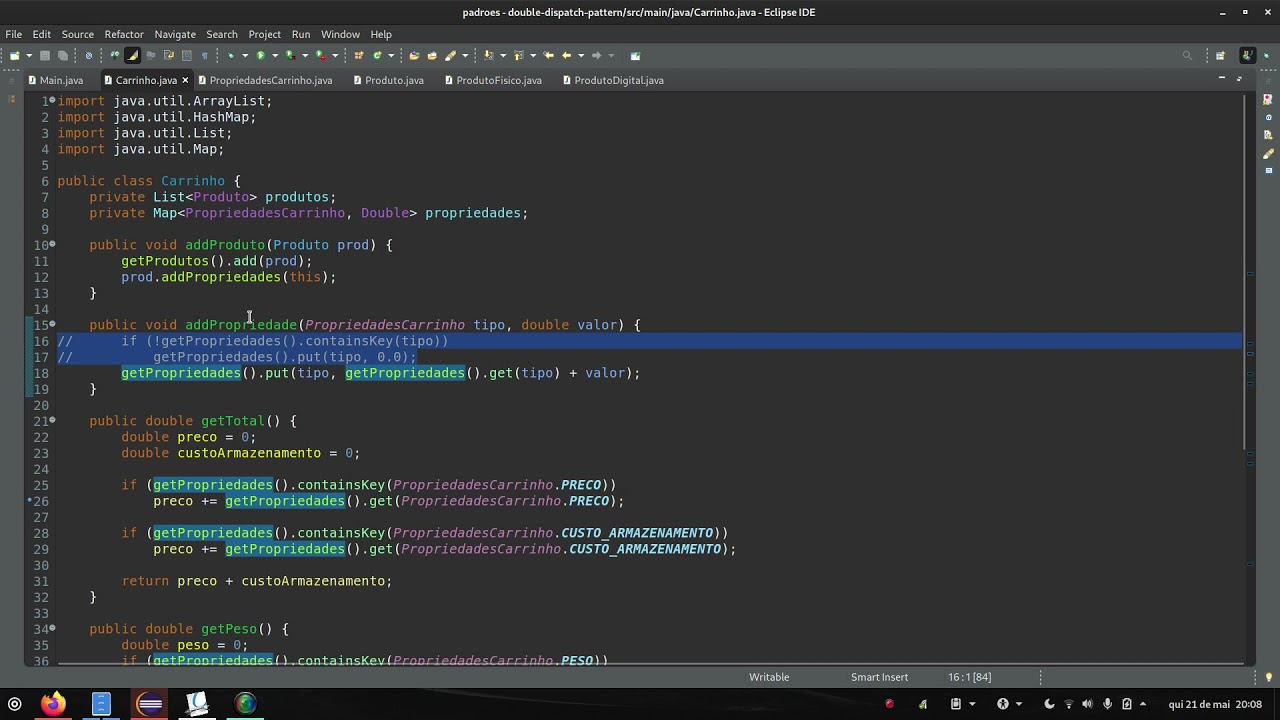Open the External Tools dropdown arrow
1280x720 pixels.
(335, 56)
